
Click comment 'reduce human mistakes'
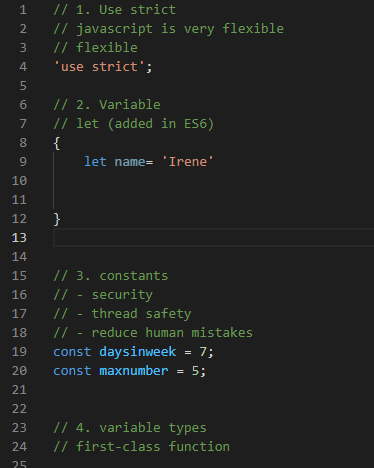coord(172,333)
